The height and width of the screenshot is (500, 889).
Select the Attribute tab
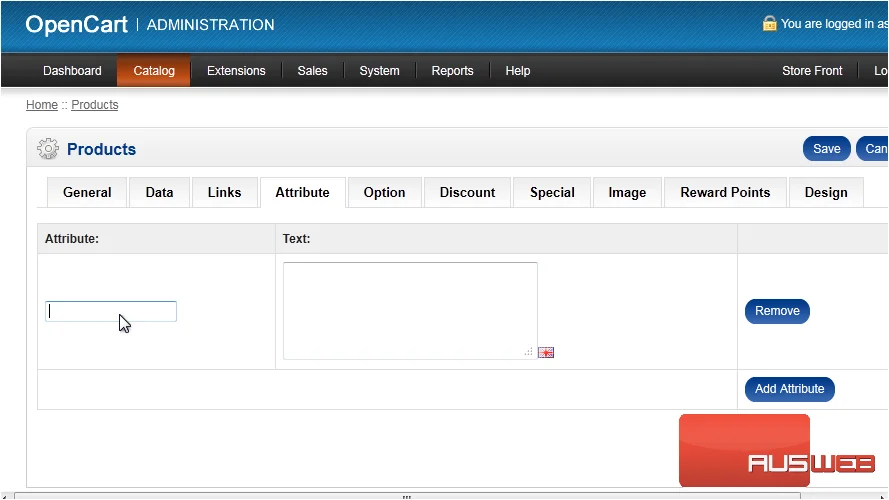coord(302,193)
